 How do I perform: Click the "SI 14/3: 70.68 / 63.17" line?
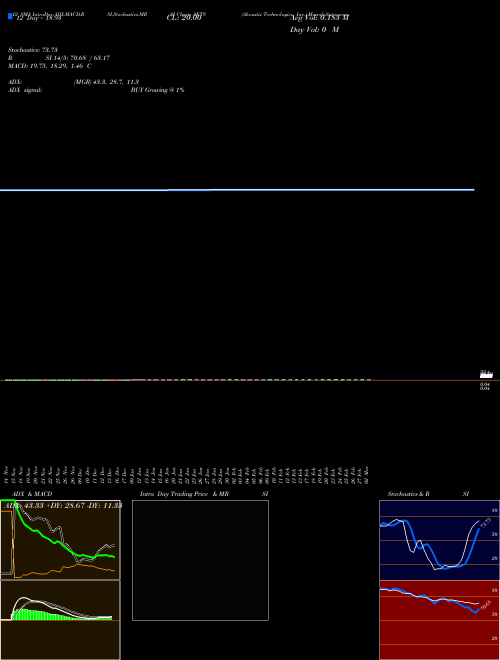tap(78, 58)
